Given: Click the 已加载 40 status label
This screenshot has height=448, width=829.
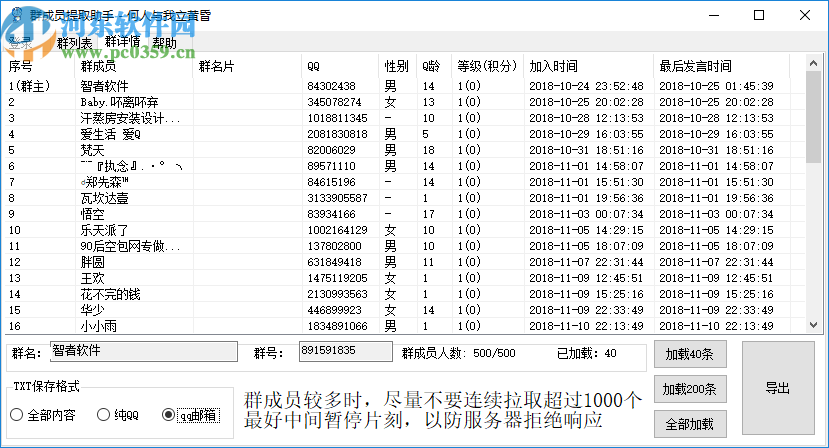Looking at the screenshot, I should (587, 353).
